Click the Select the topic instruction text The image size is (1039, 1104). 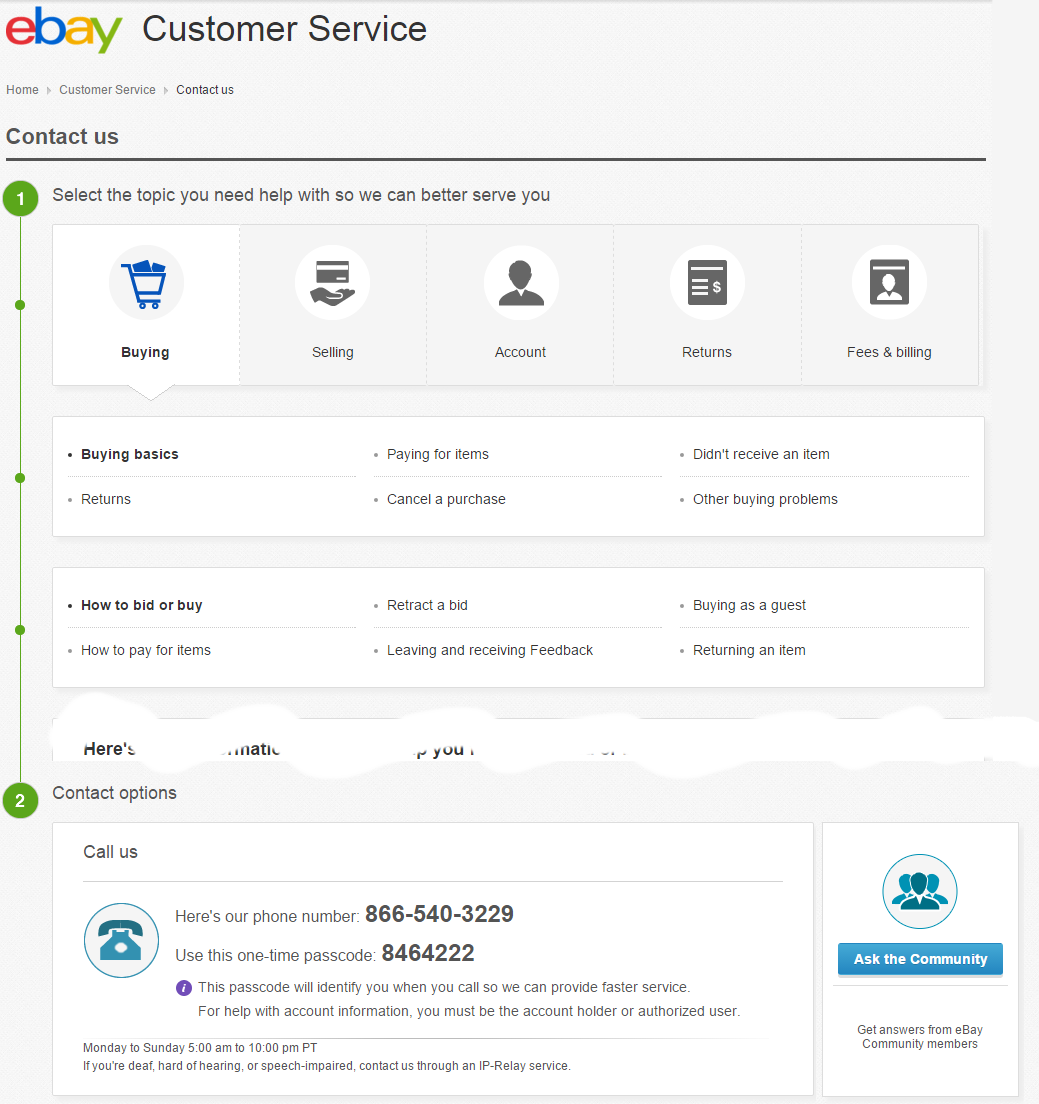point(301,195)
